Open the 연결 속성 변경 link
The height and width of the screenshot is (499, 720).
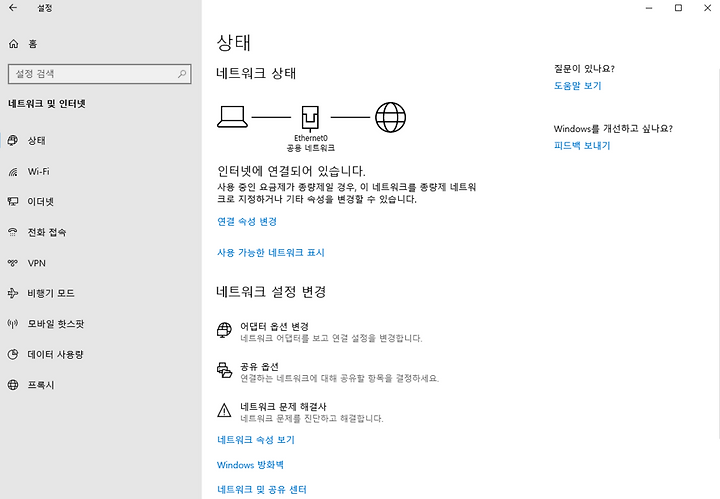coord(247,222)
